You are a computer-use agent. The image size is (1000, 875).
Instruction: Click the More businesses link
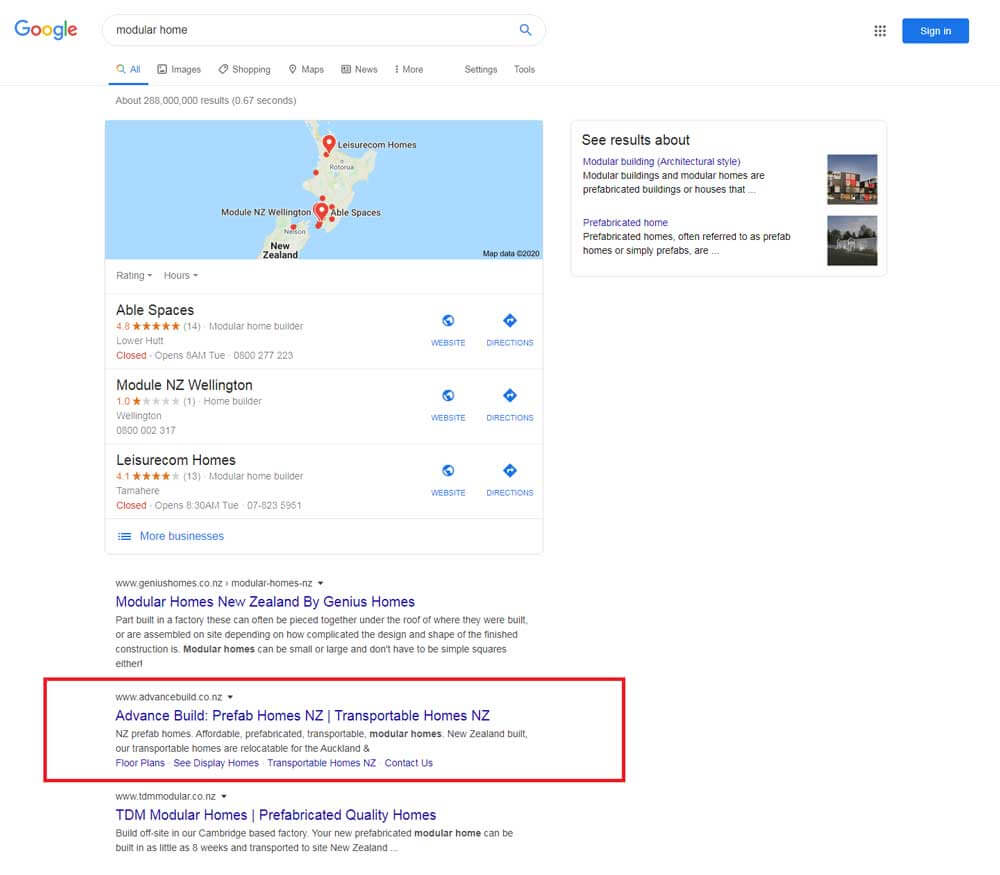click(x=181, y=536)
